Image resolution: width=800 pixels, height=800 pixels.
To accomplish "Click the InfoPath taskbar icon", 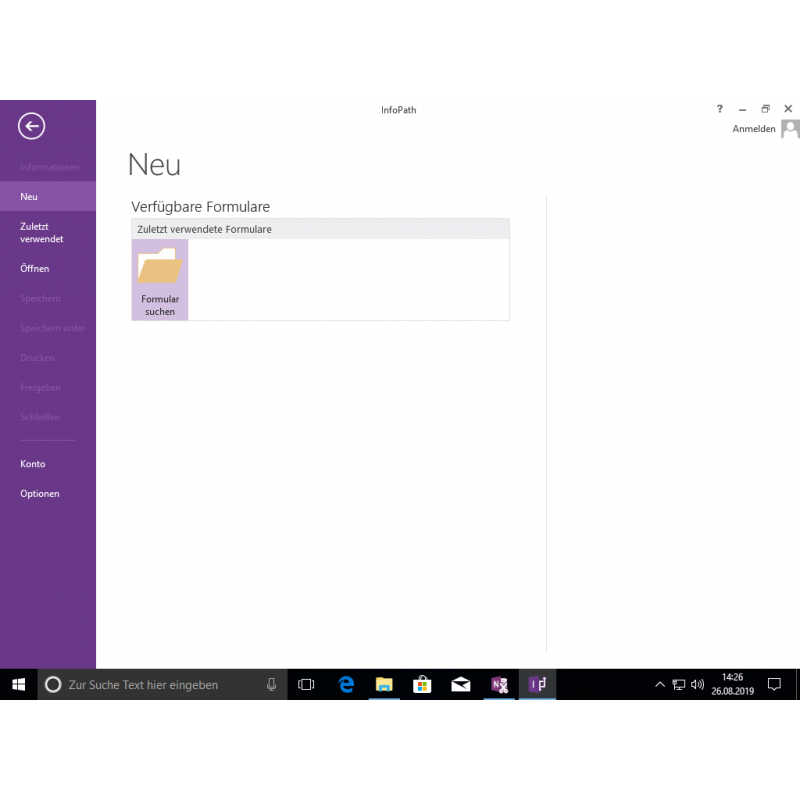I will (x=538, y=685).
